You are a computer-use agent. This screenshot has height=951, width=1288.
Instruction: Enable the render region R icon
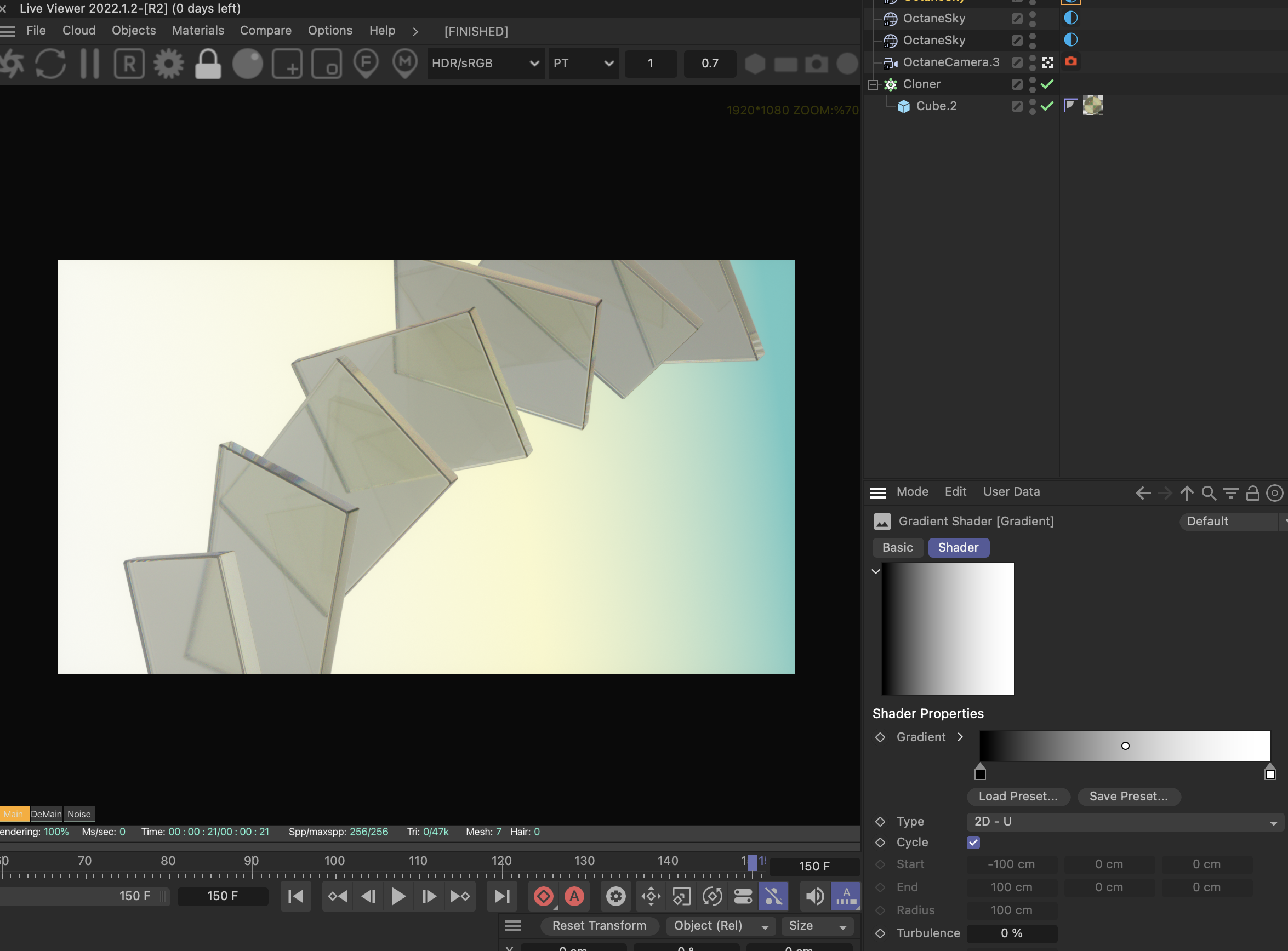[129, 64]
